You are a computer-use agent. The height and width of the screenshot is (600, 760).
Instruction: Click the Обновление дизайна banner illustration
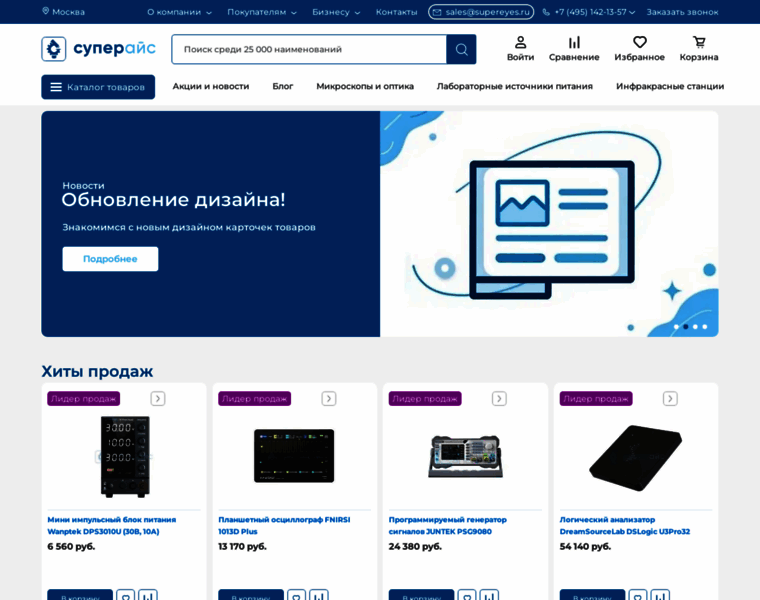tap(549, 224)
